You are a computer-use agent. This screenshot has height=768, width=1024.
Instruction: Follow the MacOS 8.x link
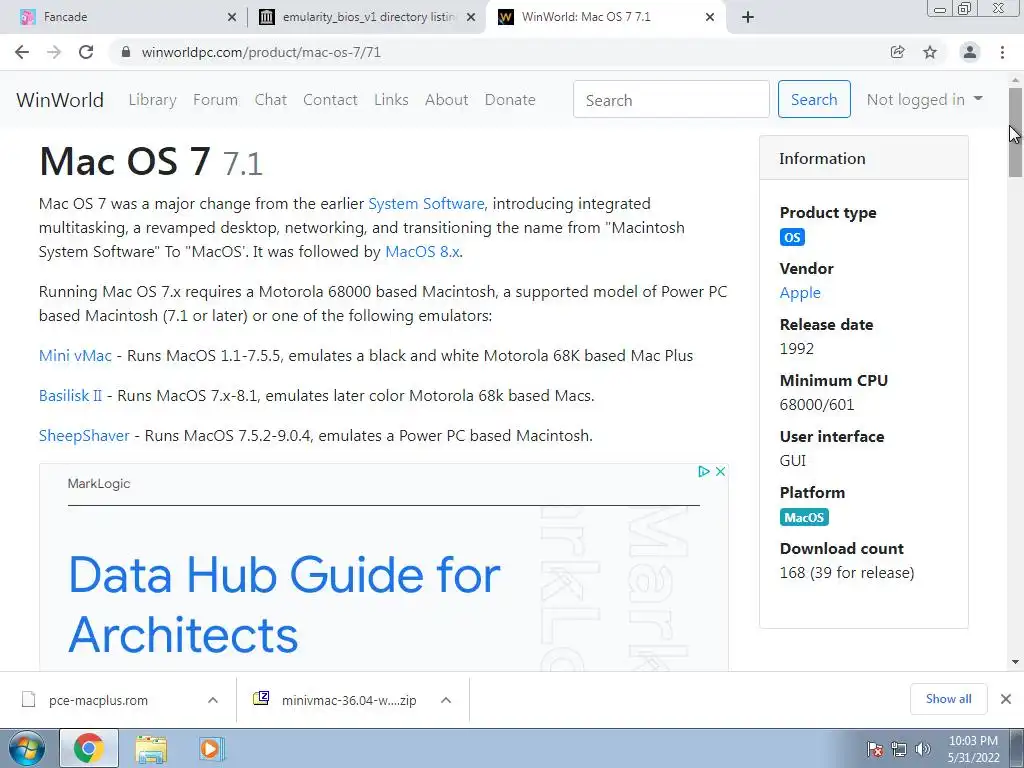pos(423,252)
